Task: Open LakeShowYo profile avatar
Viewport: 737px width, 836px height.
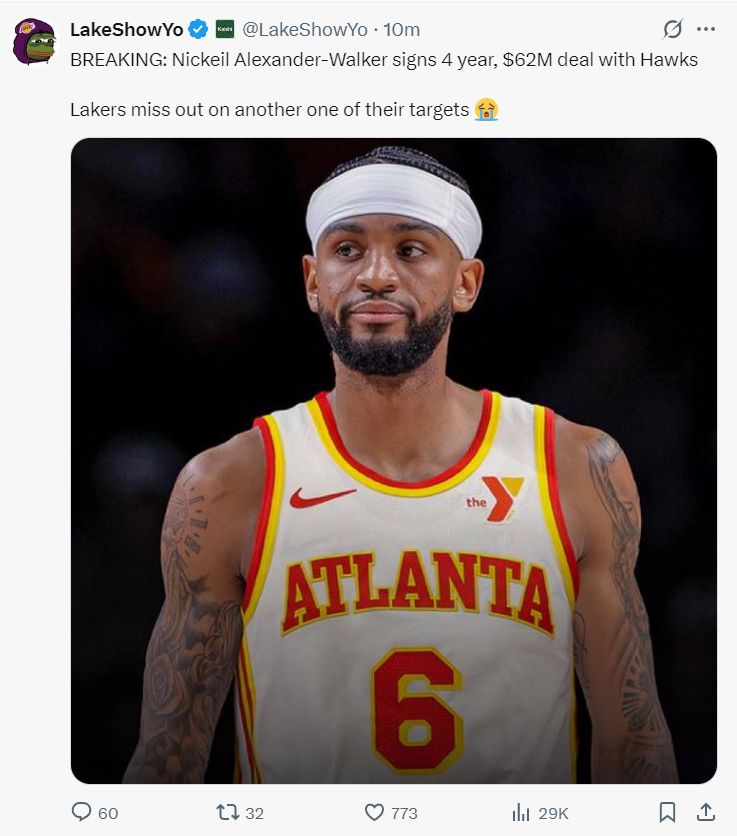Action: point(34,41)
